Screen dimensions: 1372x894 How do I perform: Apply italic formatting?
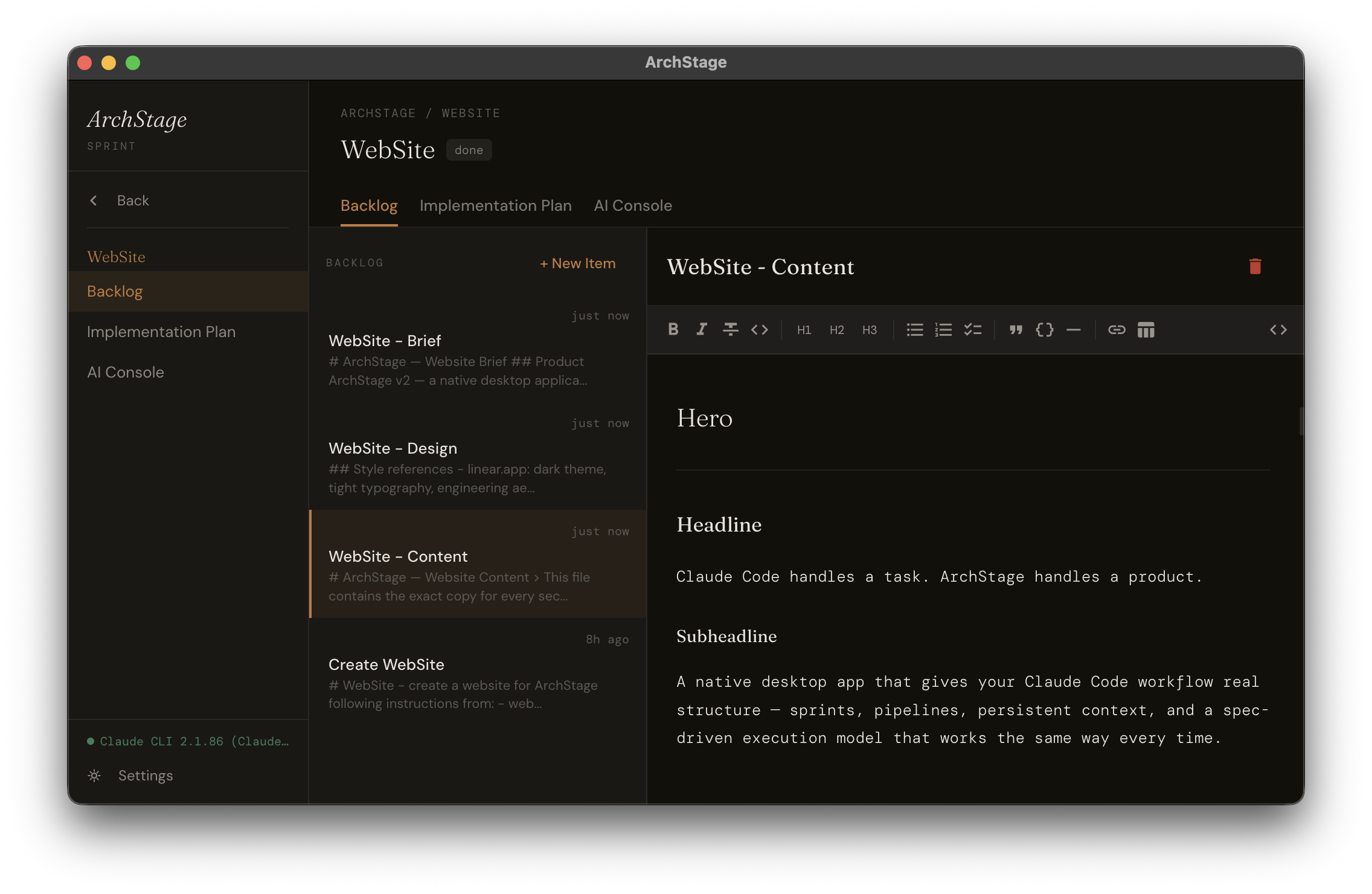click(x=702, y=329)
